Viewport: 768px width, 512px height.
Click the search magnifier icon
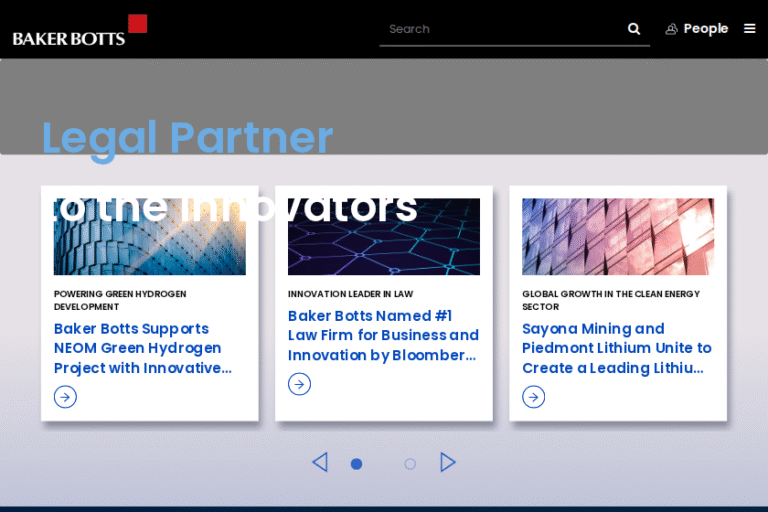(x=634, y=29)
